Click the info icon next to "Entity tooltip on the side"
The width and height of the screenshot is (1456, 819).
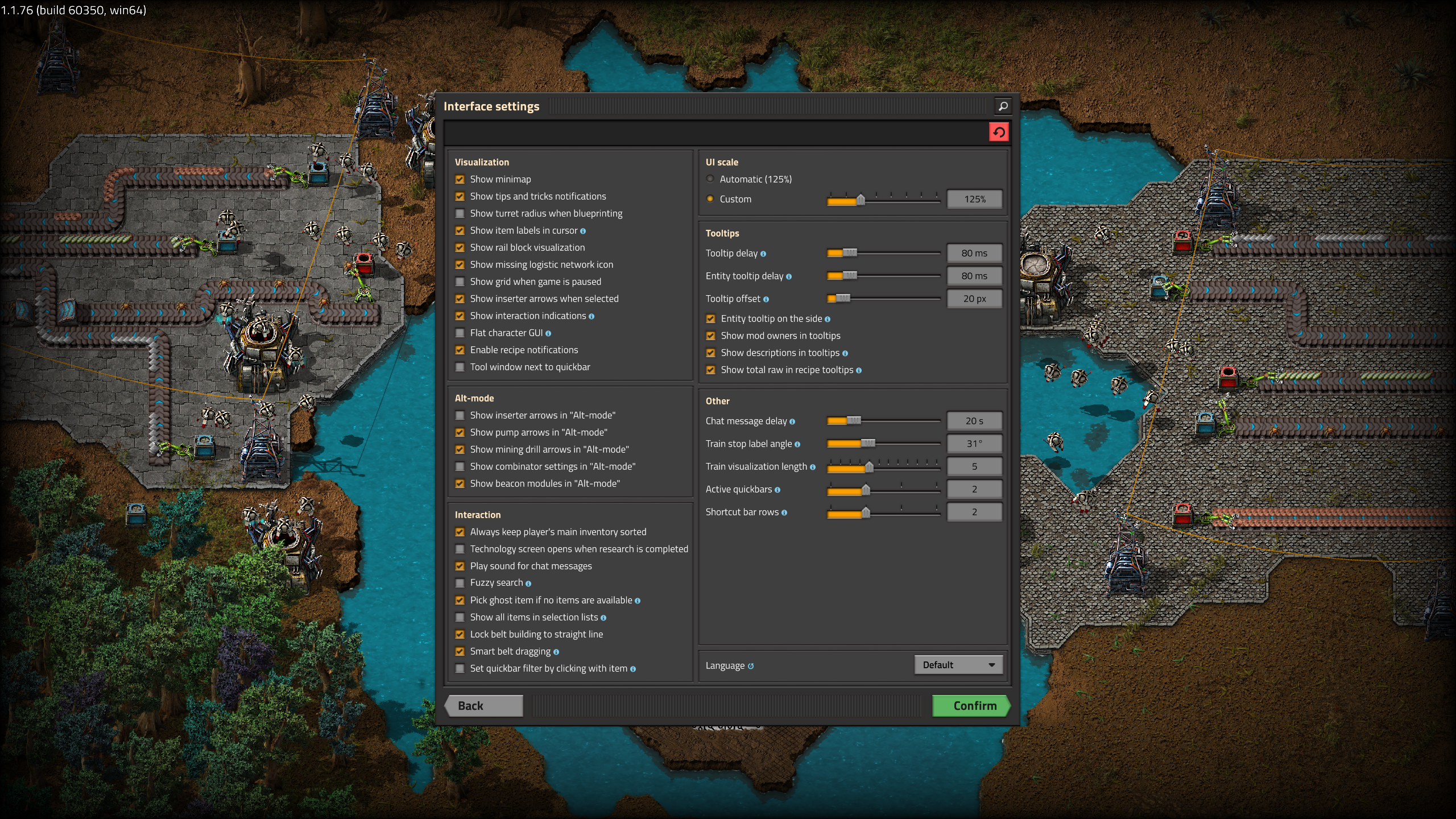[x=828, y=318]
